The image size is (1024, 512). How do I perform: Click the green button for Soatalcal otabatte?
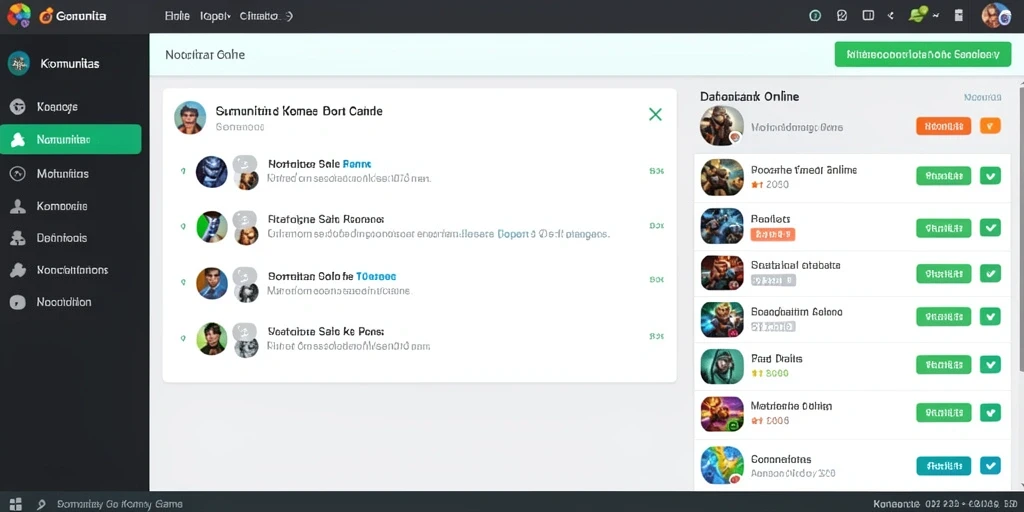944,274
